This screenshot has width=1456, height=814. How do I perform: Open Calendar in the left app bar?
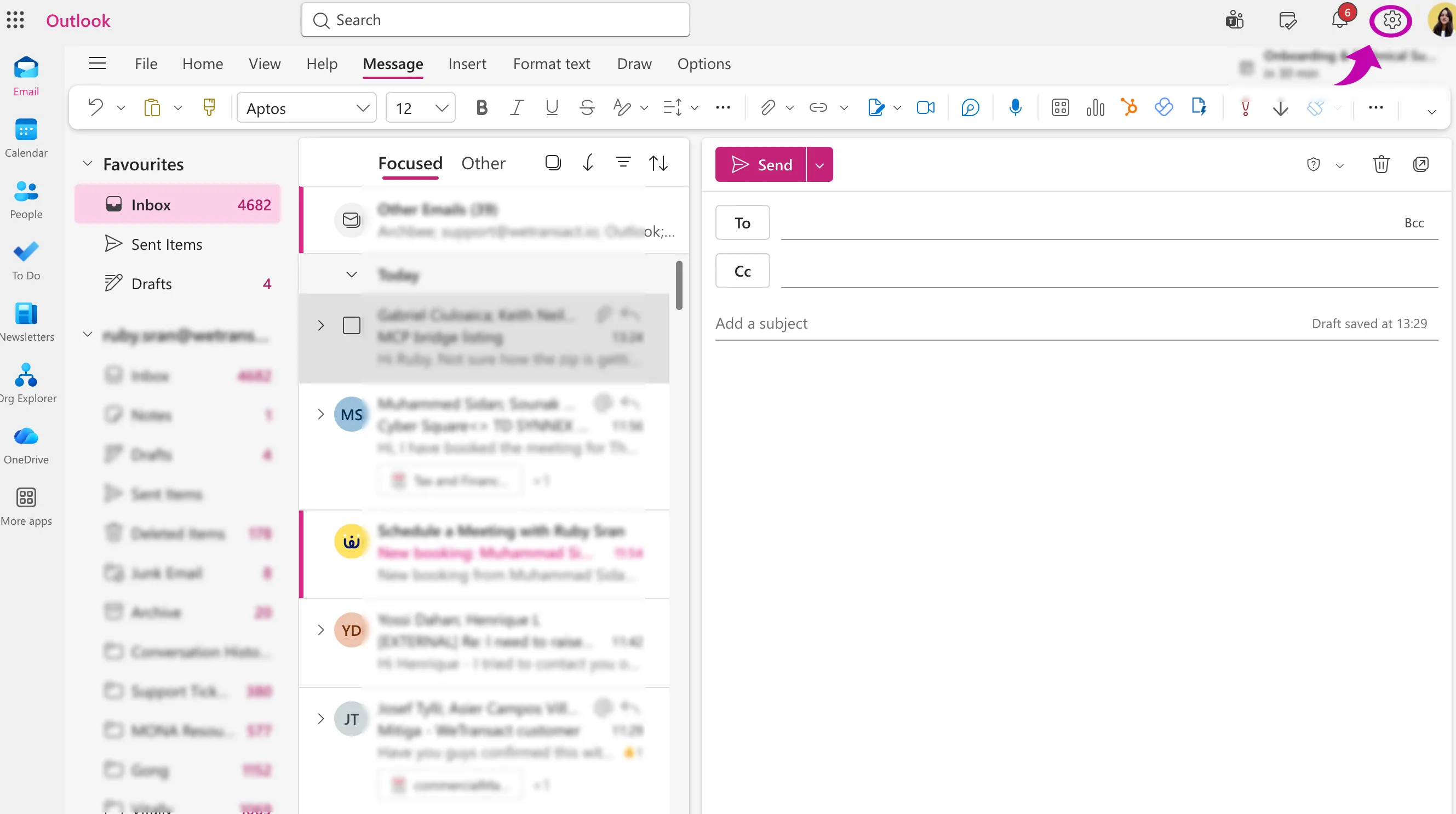[x=26, y=139]
